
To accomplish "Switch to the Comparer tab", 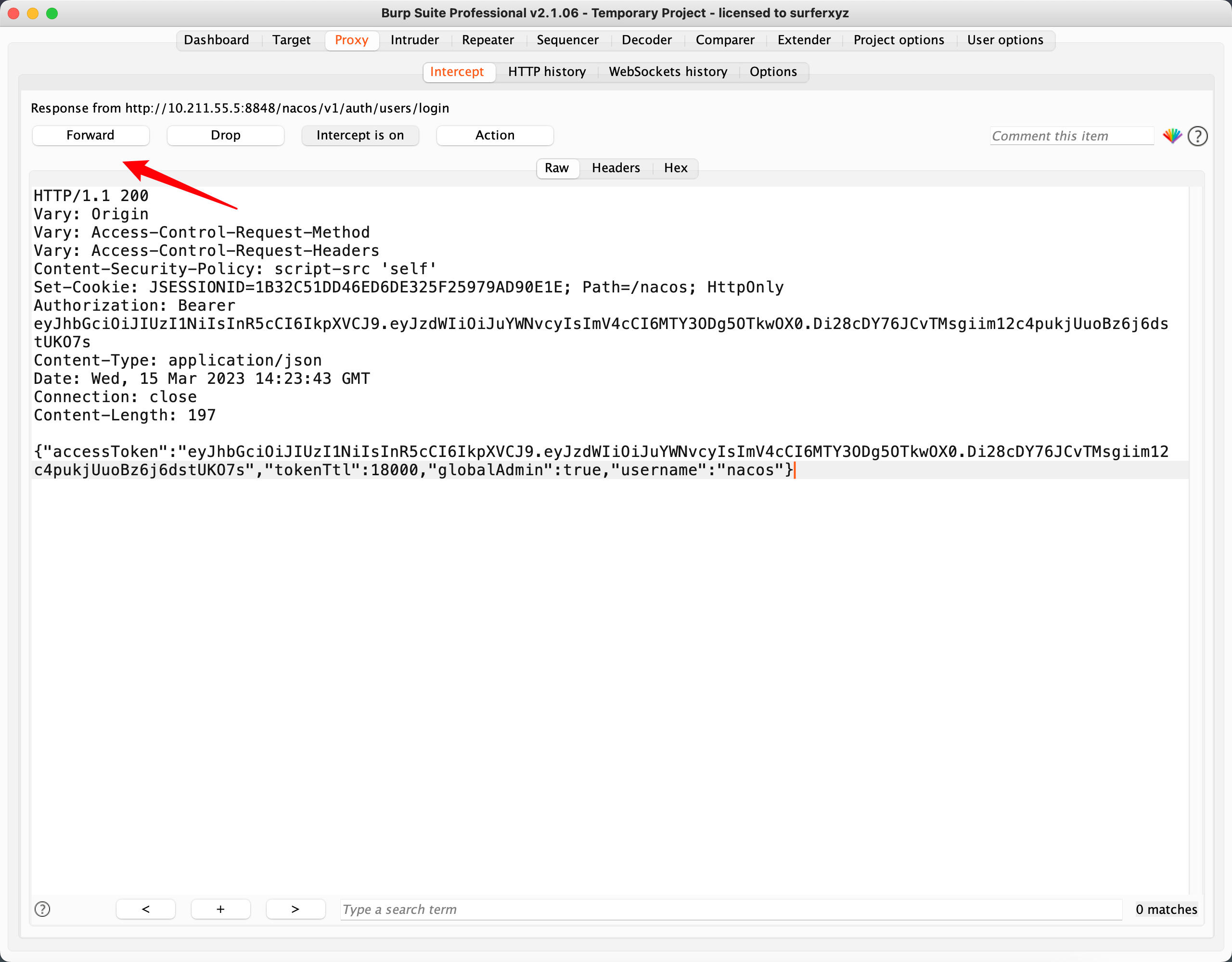I will click(x=725, y=40).
